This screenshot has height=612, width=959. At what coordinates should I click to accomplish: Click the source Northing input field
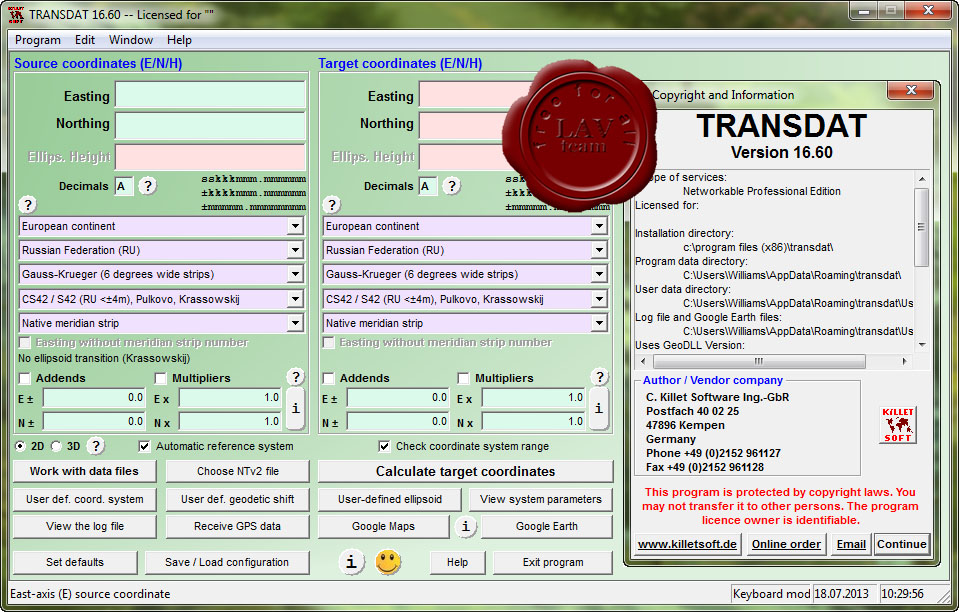pos(210,125)
